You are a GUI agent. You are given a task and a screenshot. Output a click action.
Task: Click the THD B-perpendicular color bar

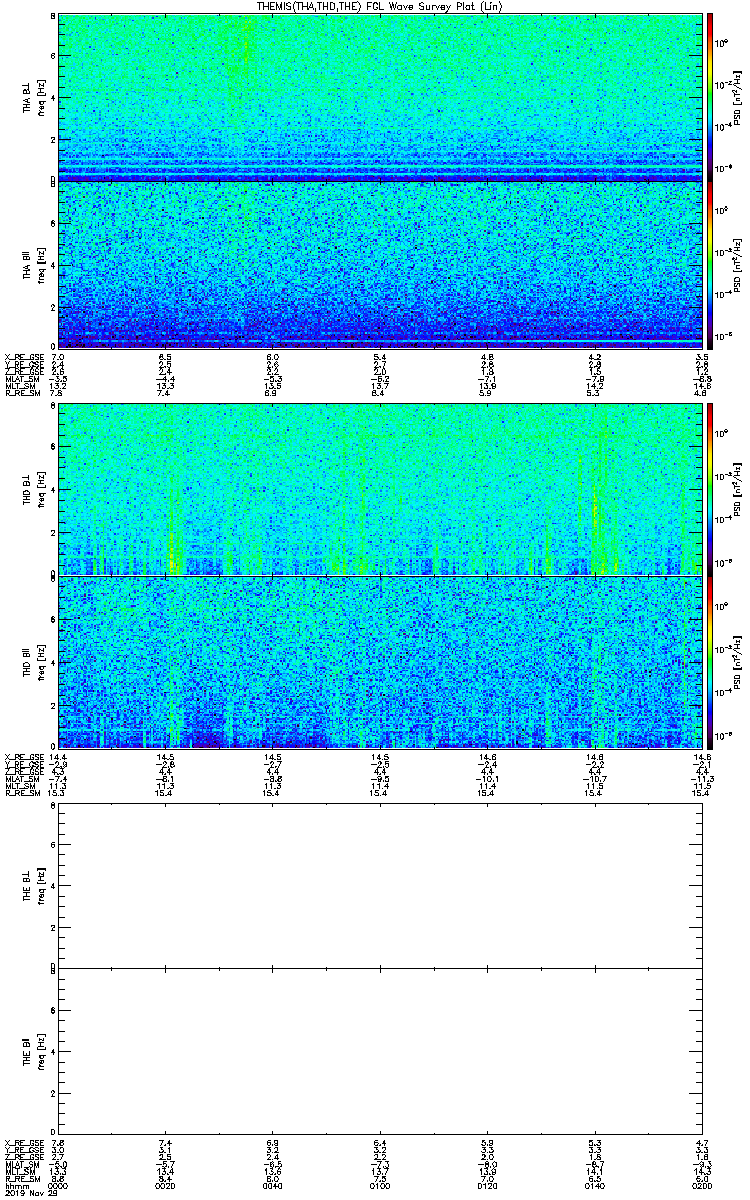point(711,489)
